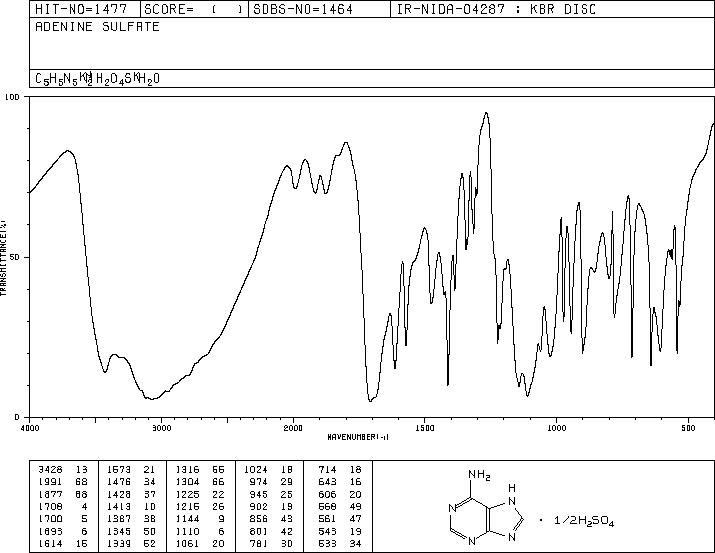Click peak table entry 1345
This screenshot has width=715, height=553.
[x=119, y=532]
